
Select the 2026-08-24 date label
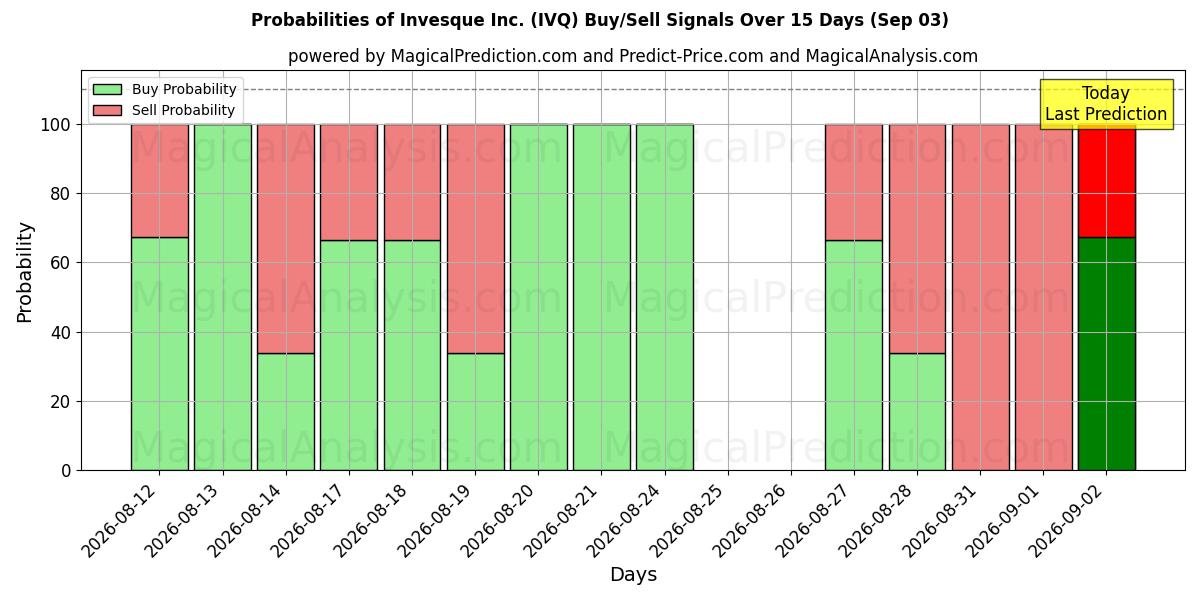(626, 519)
